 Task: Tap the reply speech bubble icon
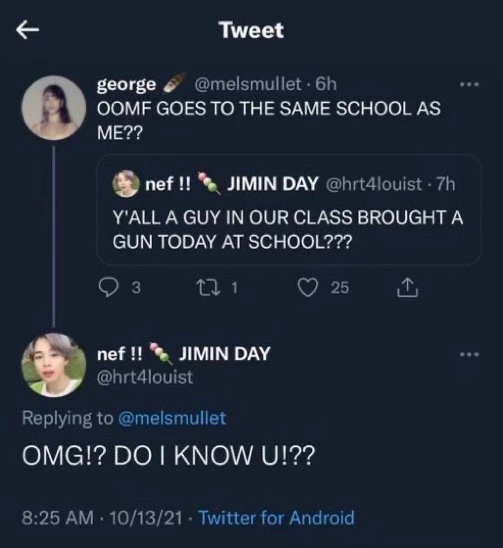click(108, 287)
